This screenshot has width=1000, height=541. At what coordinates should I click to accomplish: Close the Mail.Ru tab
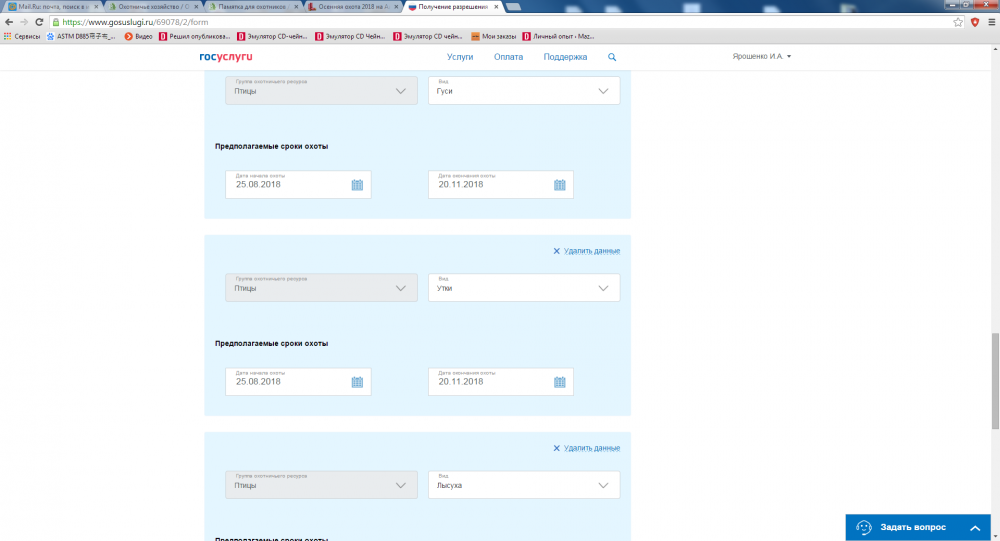(96, 7)
